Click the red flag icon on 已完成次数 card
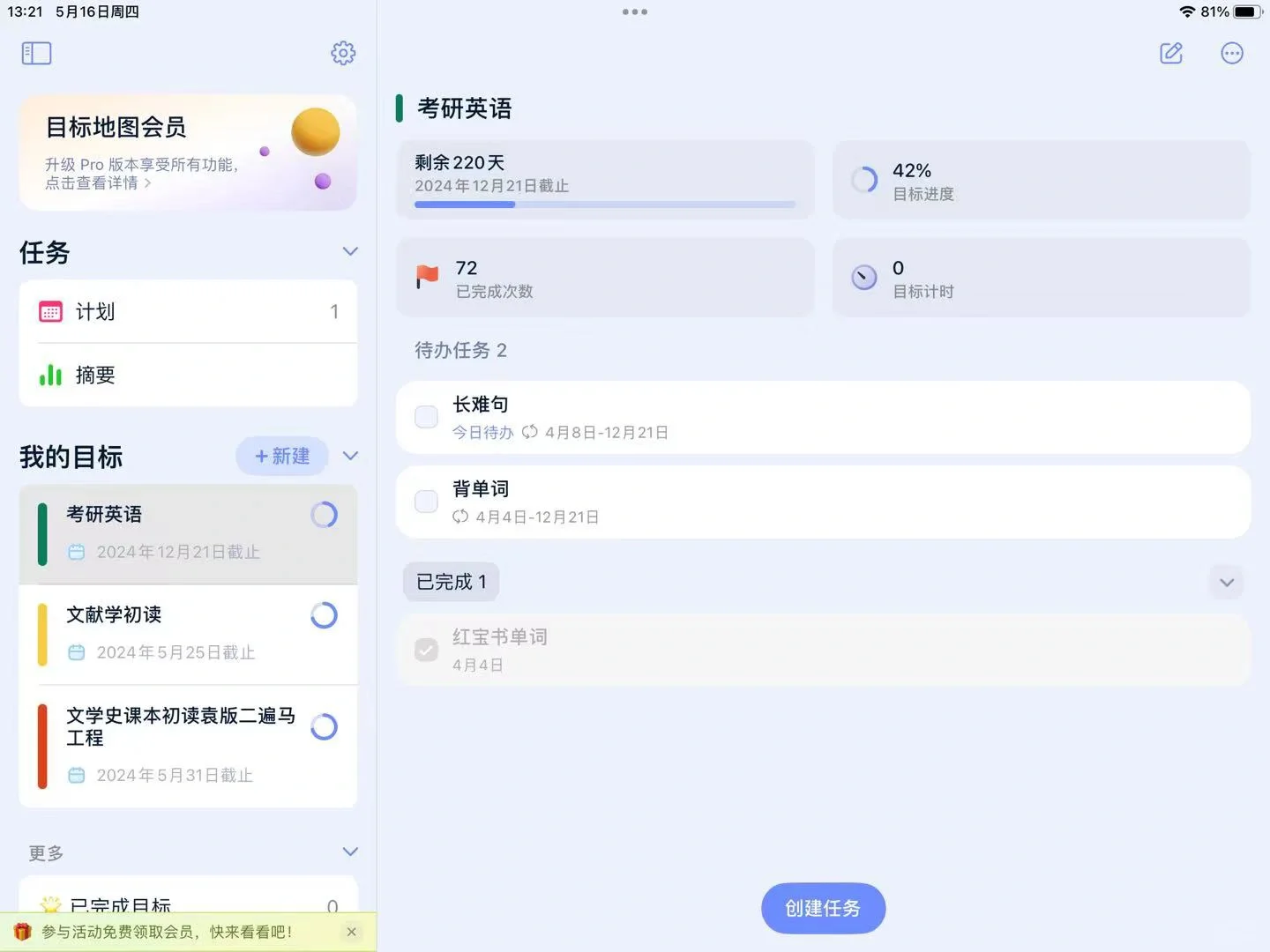The image size is (1270, 952). (x=427, y=277)
